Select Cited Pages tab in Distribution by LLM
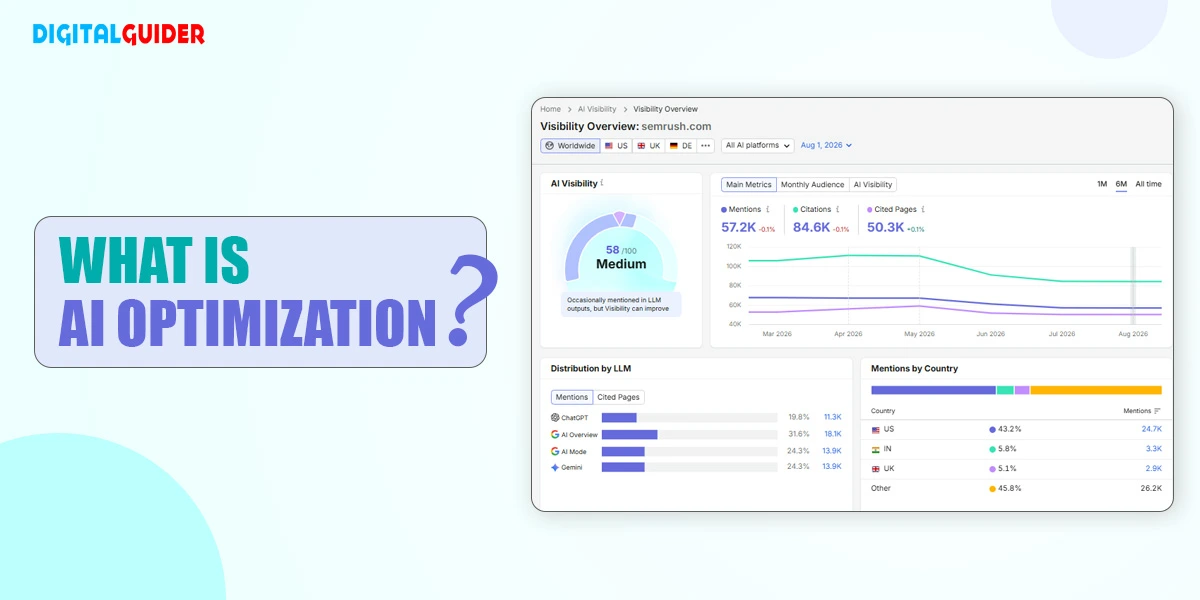1200x600 pixels. [x=619, y=397]
